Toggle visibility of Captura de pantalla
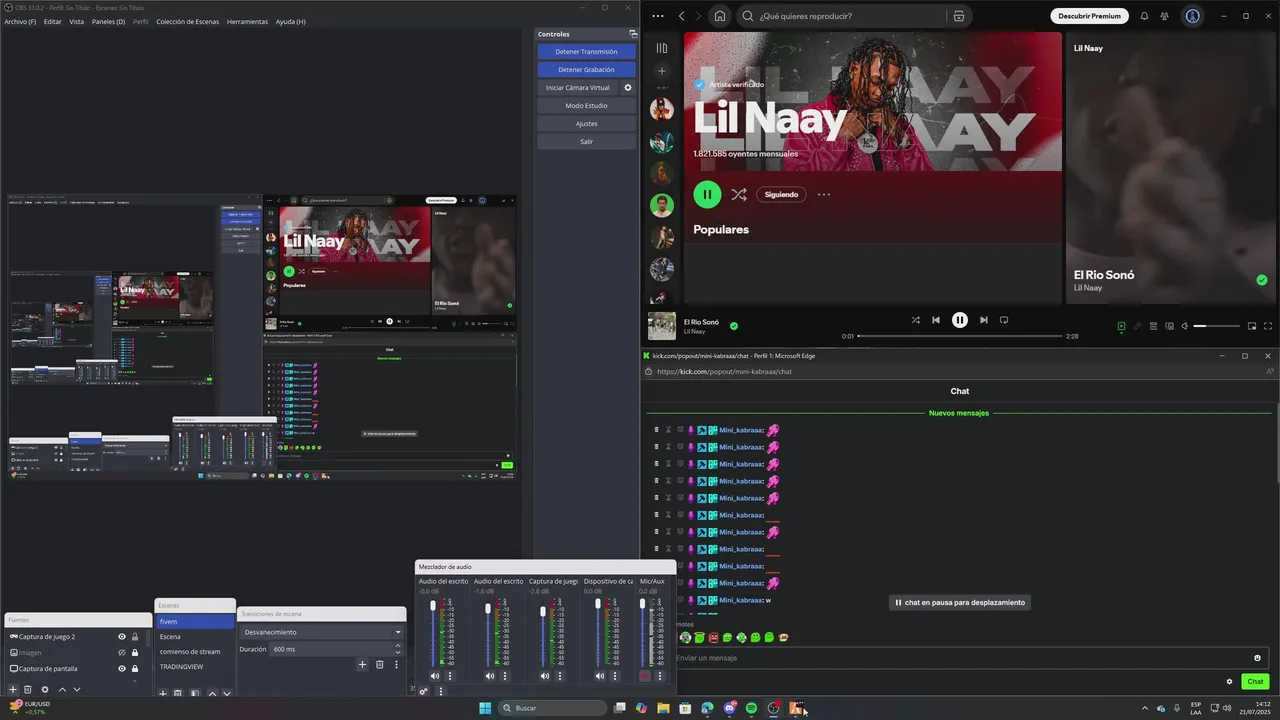1280x720 pixels. pos(122,668)
